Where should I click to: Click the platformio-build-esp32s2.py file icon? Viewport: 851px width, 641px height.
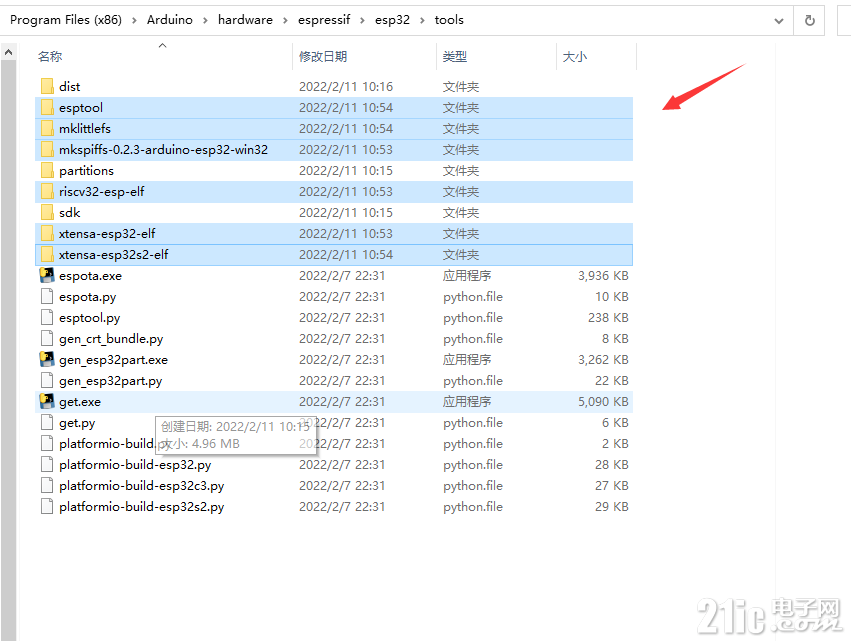coord(47,506)
